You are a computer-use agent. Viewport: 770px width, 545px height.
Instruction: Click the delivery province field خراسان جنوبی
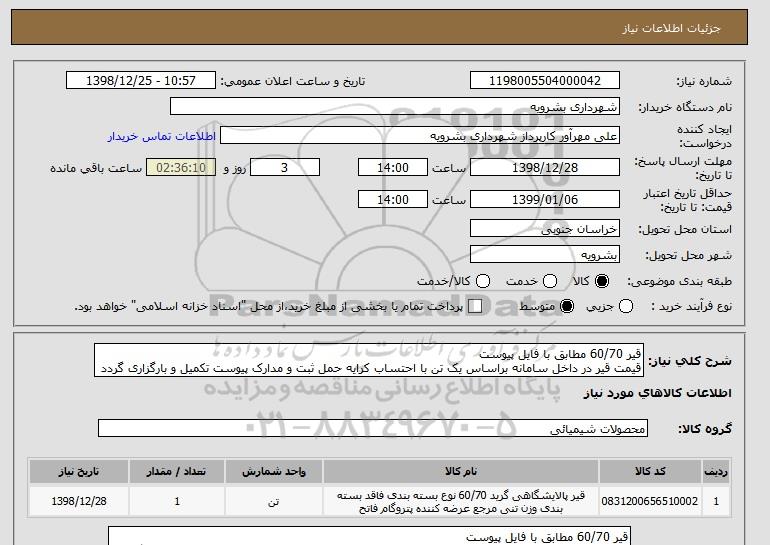click(545, 229)
